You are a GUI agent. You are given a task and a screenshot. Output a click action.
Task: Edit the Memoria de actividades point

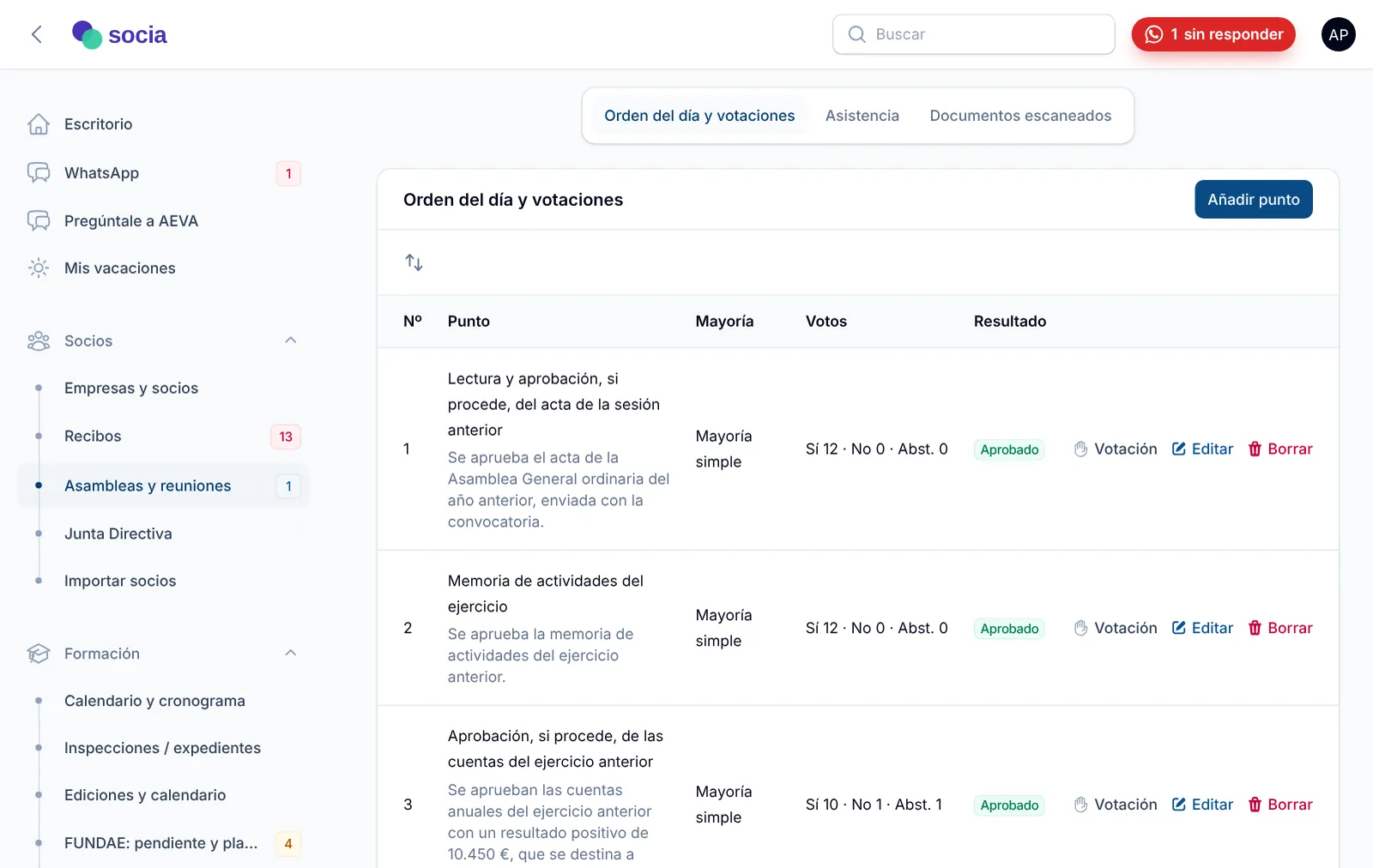tap(1202, 629)
